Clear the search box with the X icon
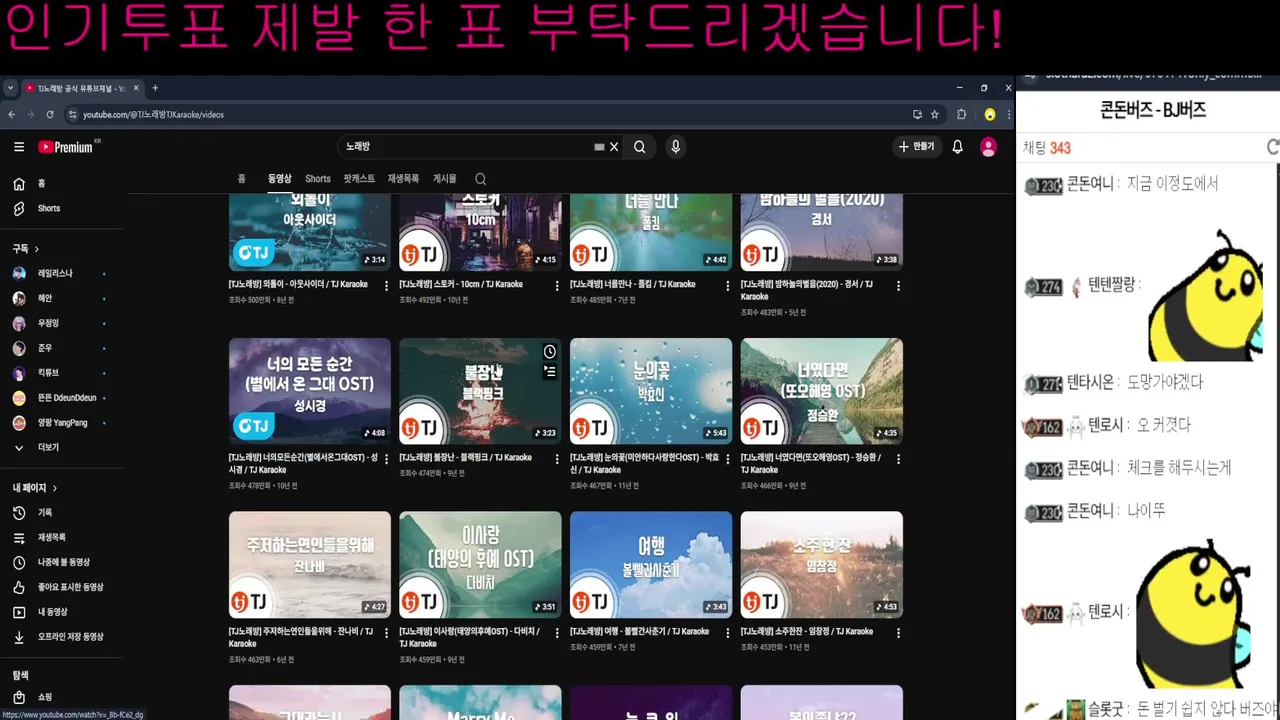Viewport: 1280px width, 720px height. [614, 147]
